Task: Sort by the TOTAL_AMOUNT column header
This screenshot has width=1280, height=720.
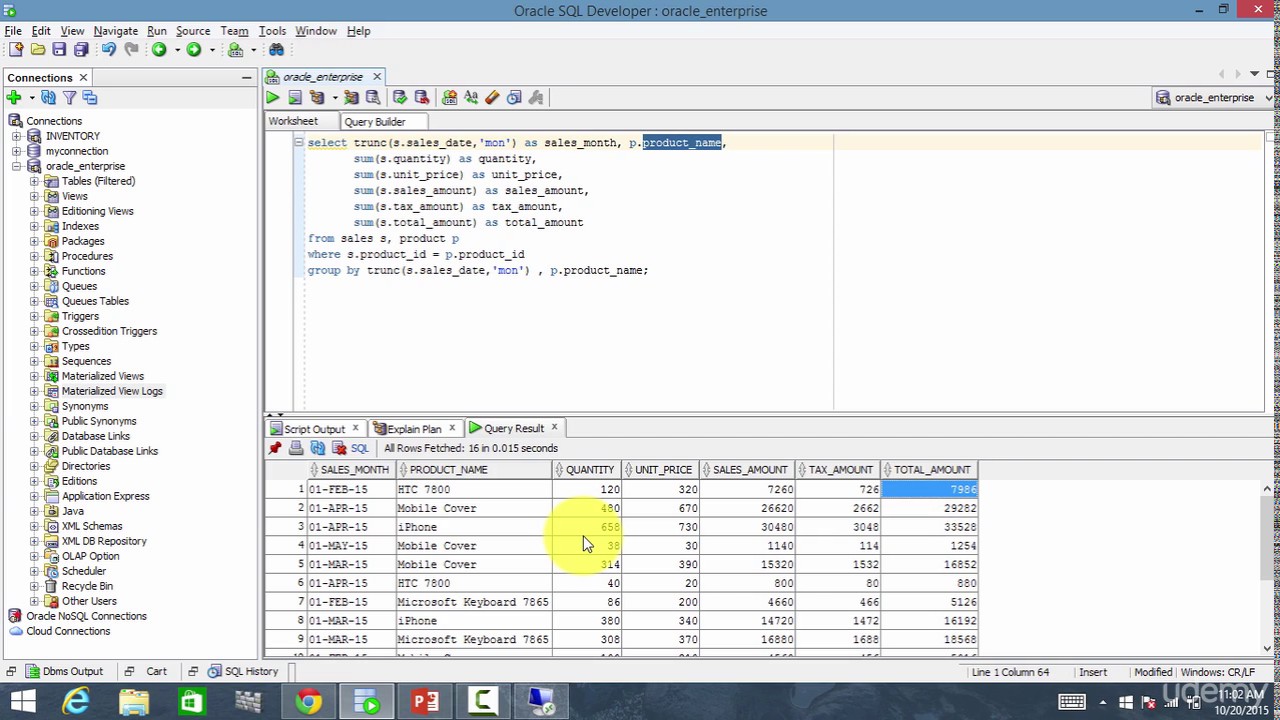Action: 931,469
